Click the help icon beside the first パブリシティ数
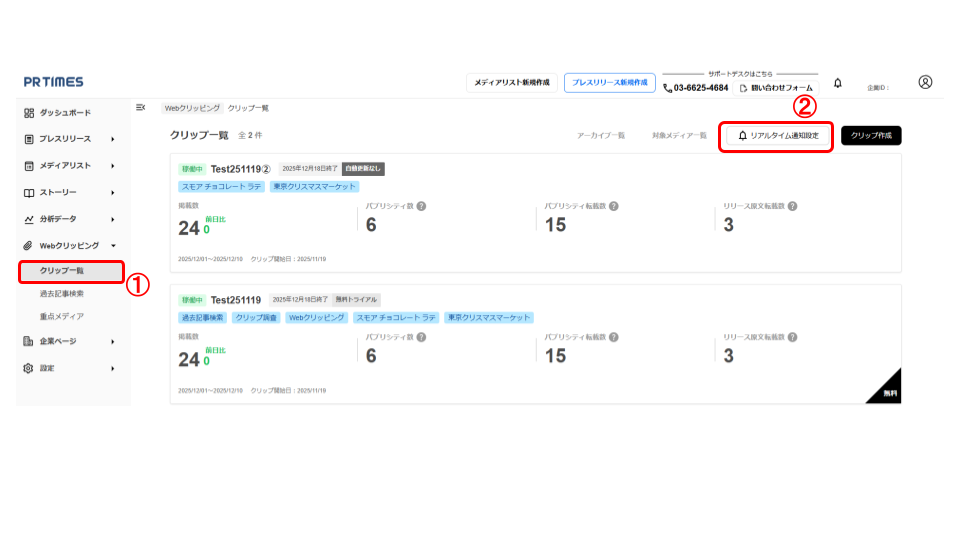This screenshot has height=540, width=960. pos(421,206)
